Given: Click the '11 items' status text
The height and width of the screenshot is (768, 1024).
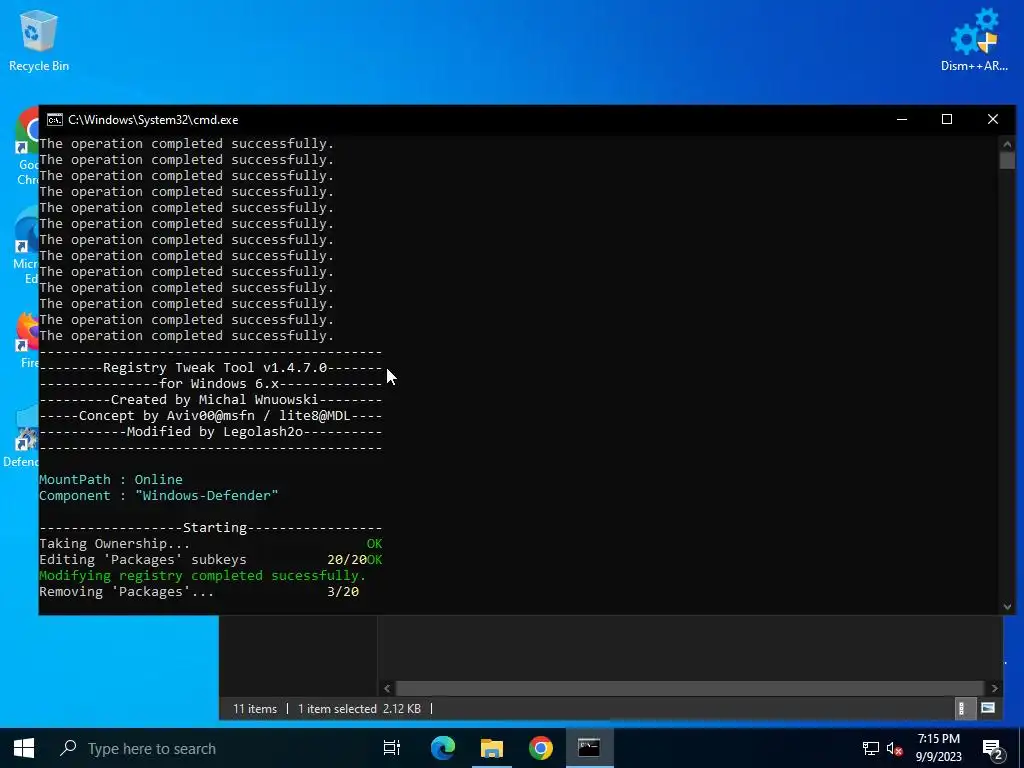Looking at the screenshot, I should pyautogui.click(x=255, y=709).
